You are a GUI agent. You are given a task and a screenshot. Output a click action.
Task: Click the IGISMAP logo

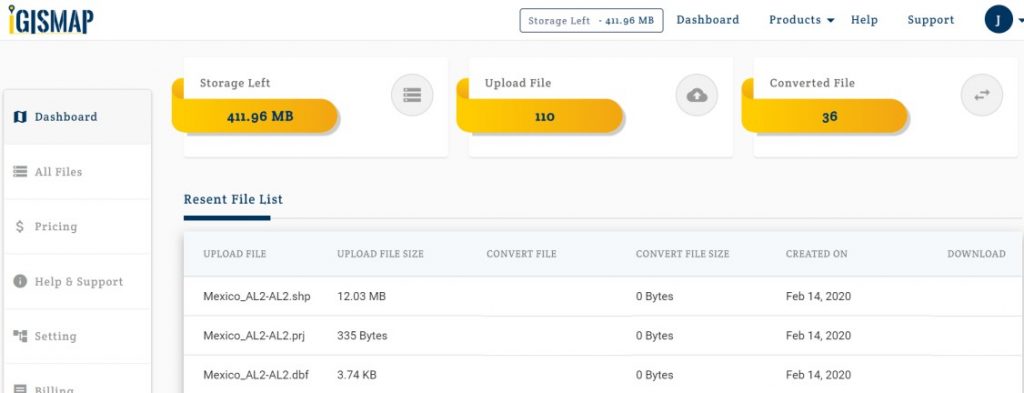[51, 20]
